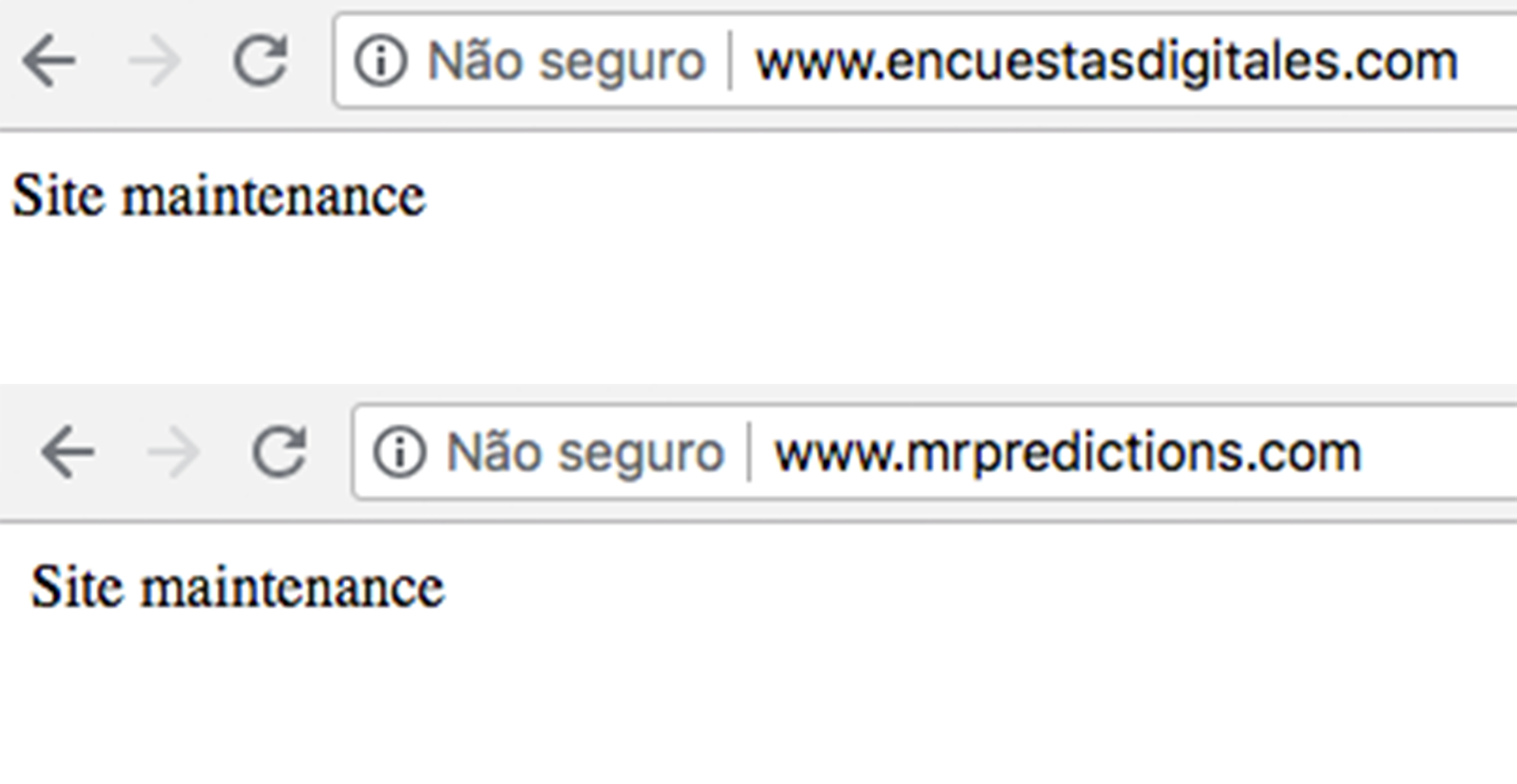Go back in the encuestasdigitales browser window
Image resolution: width=1517 pixels, height=784 pixels.
point(49,62)
